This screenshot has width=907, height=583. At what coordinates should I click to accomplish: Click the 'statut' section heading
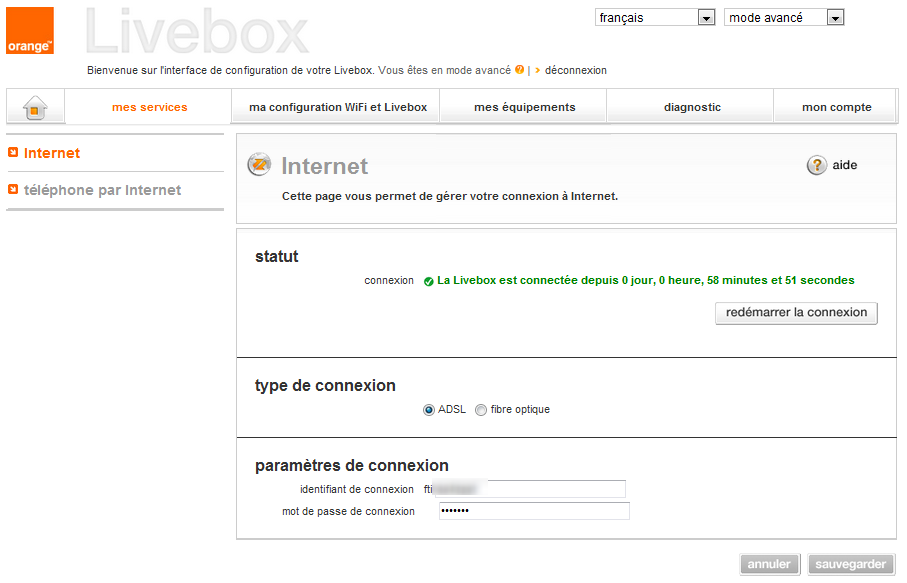276,257
